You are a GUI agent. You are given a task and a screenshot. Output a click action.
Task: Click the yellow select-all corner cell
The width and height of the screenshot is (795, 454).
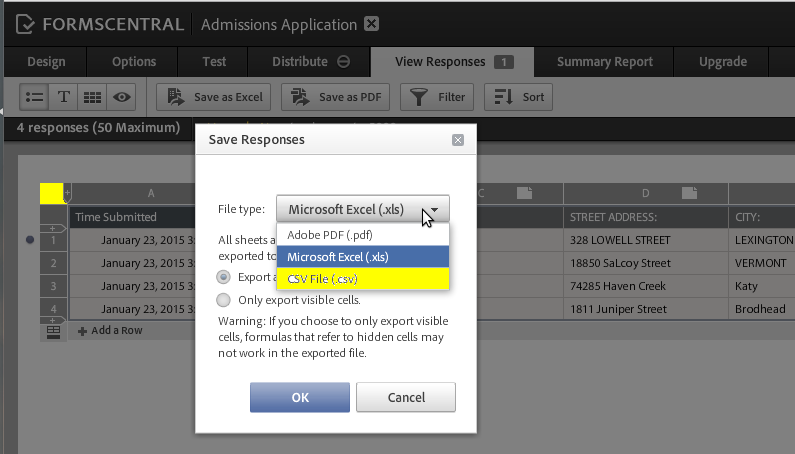(51, 193)
